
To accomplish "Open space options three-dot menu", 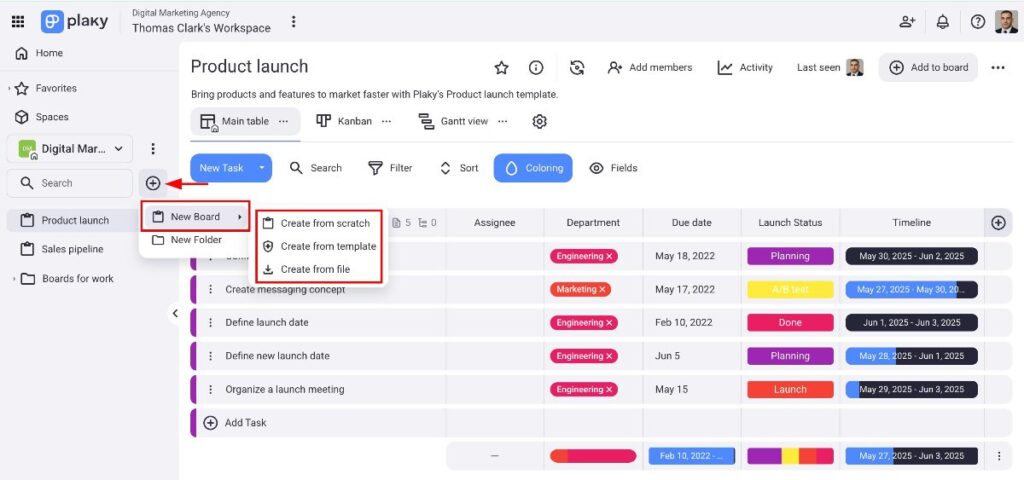I will click(153, 149).
